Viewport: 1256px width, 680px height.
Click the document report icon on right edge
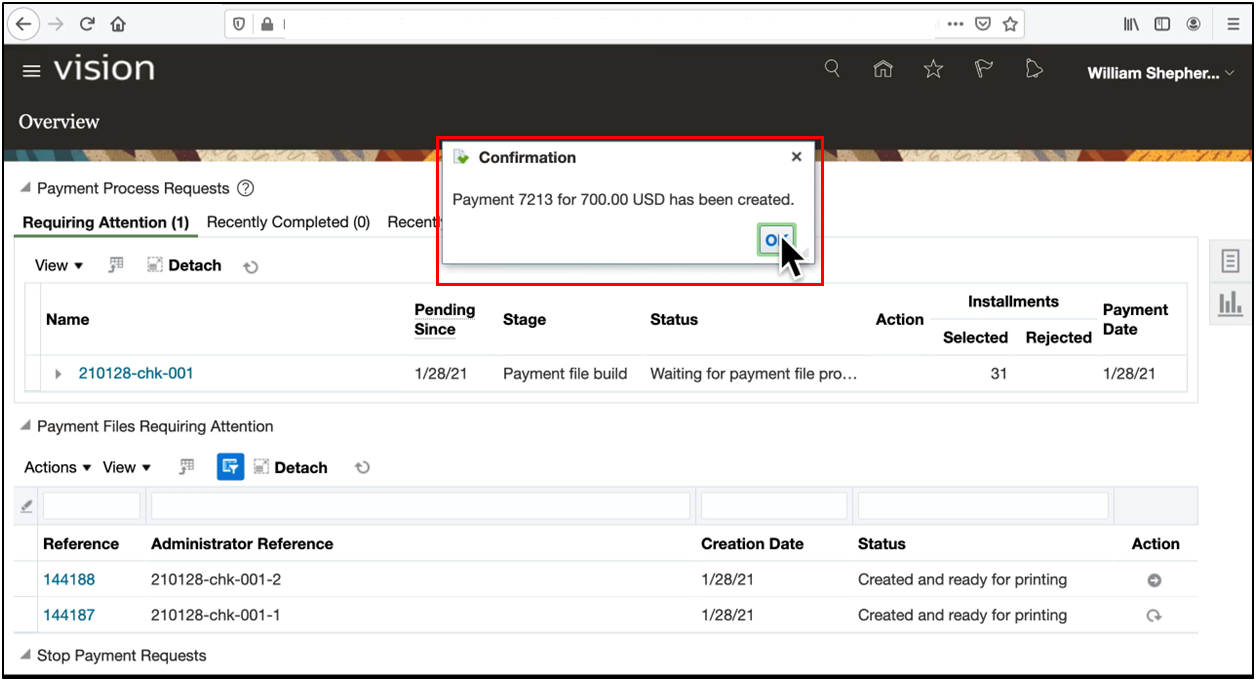pos(1230,260)
